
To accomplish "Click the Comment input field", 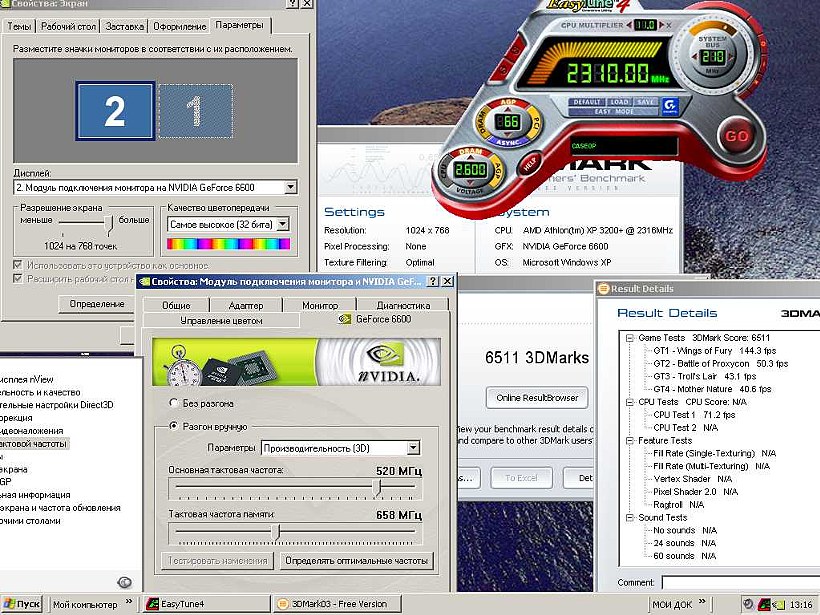I will (740, 582).
